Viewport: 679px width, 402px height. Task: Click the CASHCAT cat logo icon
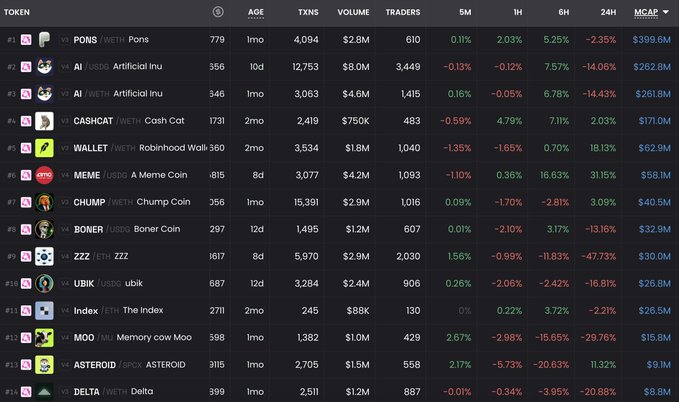(x=44, y=121)
